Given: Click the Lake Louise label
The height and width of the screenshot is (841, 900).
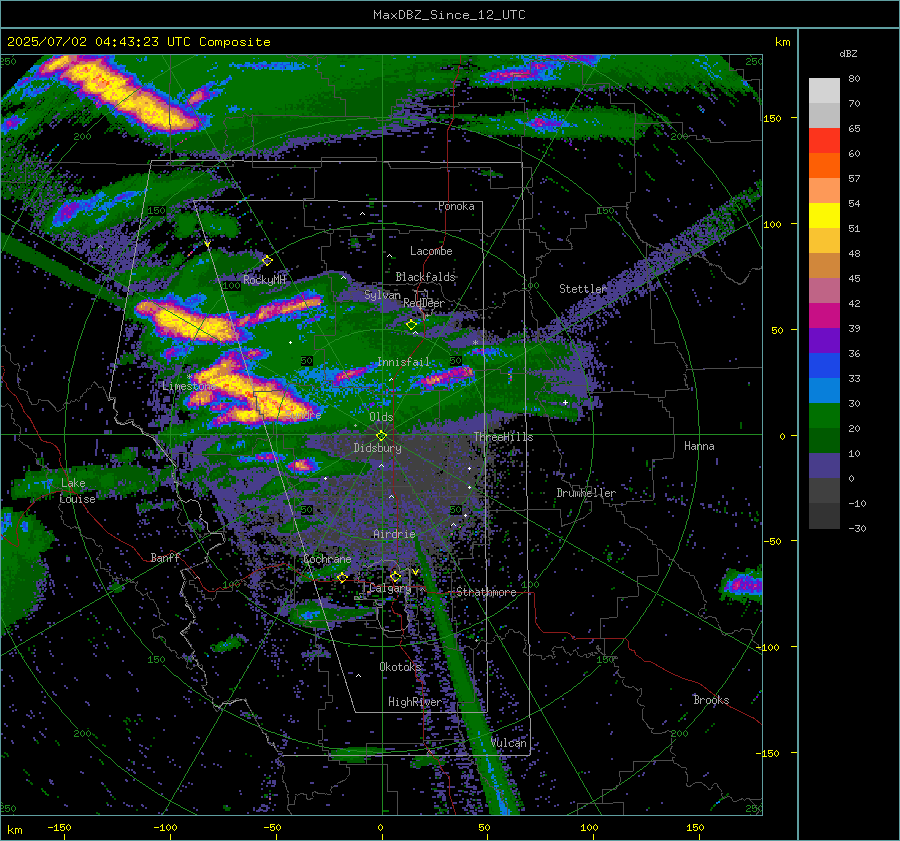Looking at the screenshot, I should [77, 491].
